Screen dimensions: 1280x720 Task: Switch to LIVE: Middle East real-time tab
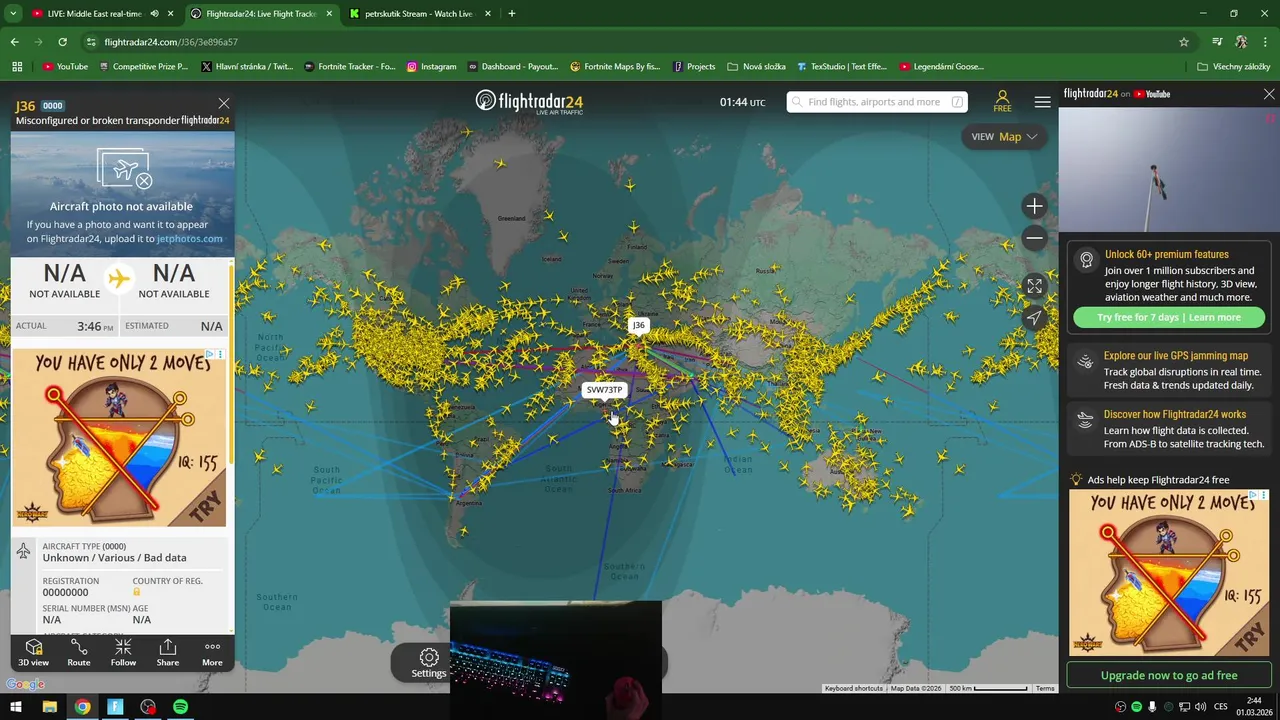point(95,14)
